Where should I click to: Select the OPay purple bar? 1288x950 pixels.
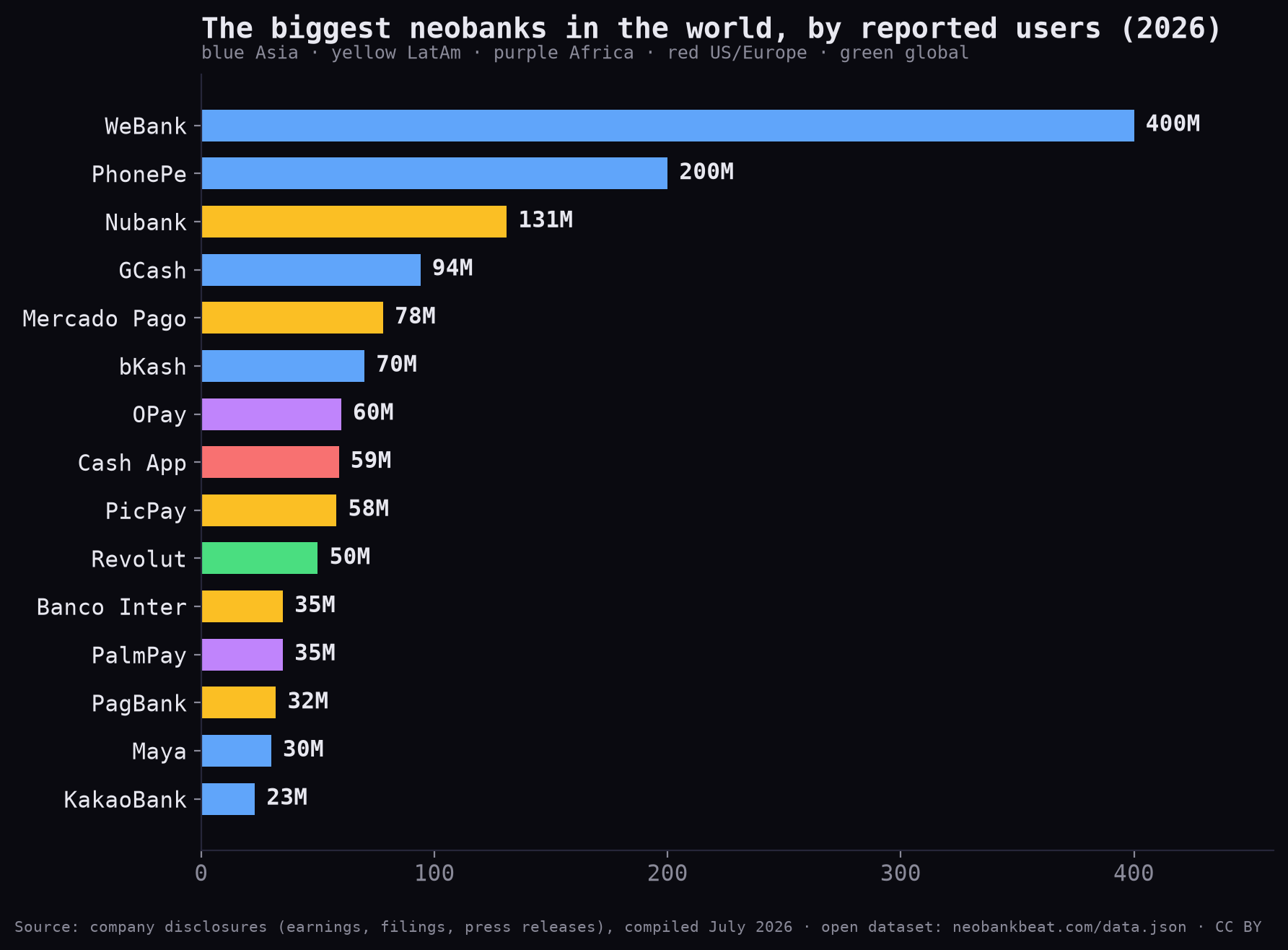pos(271,414)
